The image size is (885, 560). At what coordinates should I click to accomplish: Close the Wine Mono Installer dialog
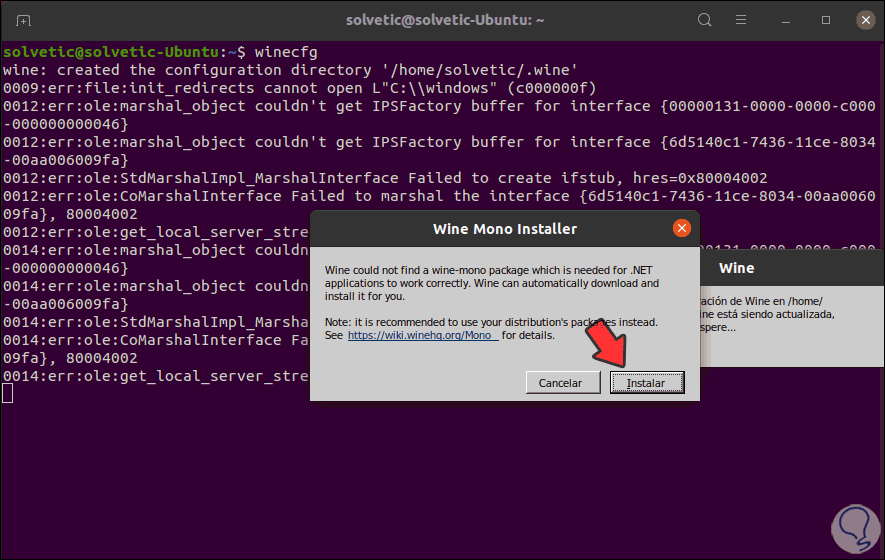click(x=682, y=228)
